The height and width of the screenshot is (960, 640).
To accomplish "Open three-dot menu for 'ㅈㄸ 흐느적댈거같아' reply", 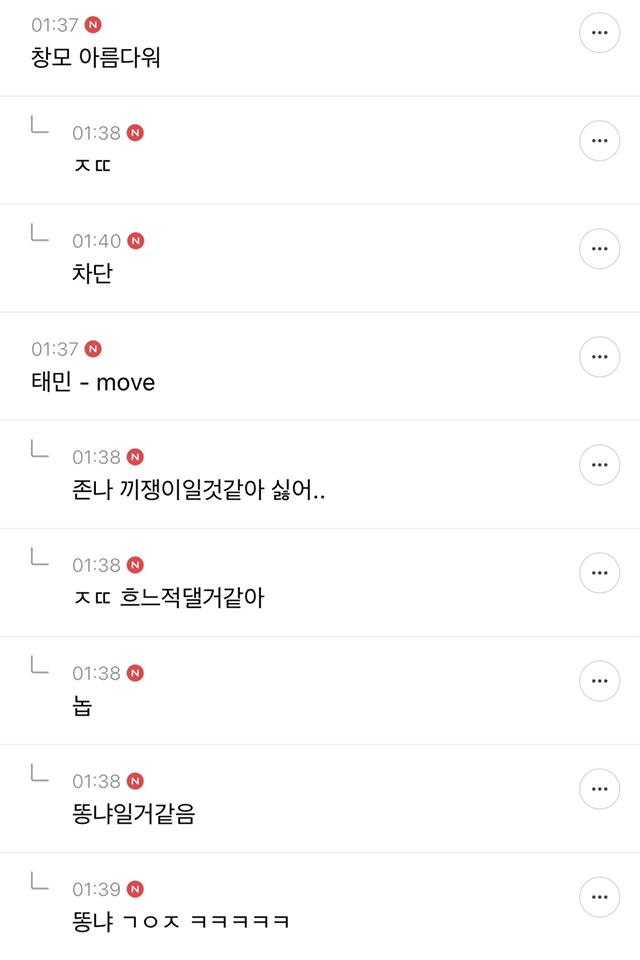I will pyautogui.click(x=599, y=573).
